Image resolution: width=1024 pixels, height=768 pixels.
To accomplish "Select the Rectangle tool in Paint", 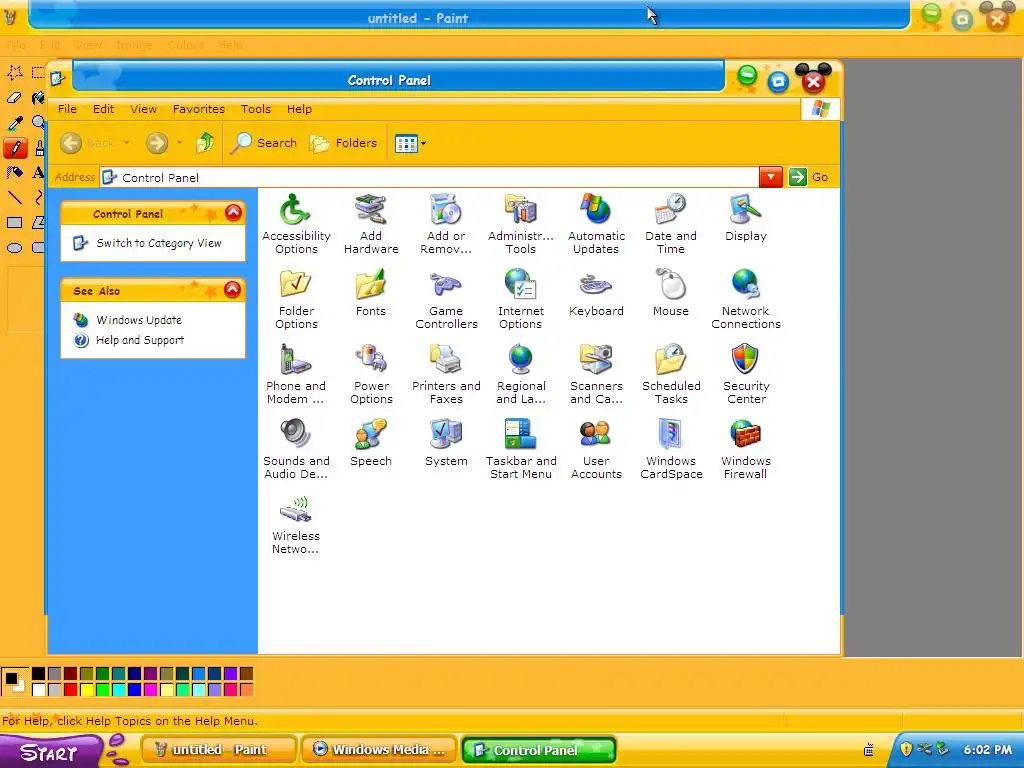I will tap(14, 222).
